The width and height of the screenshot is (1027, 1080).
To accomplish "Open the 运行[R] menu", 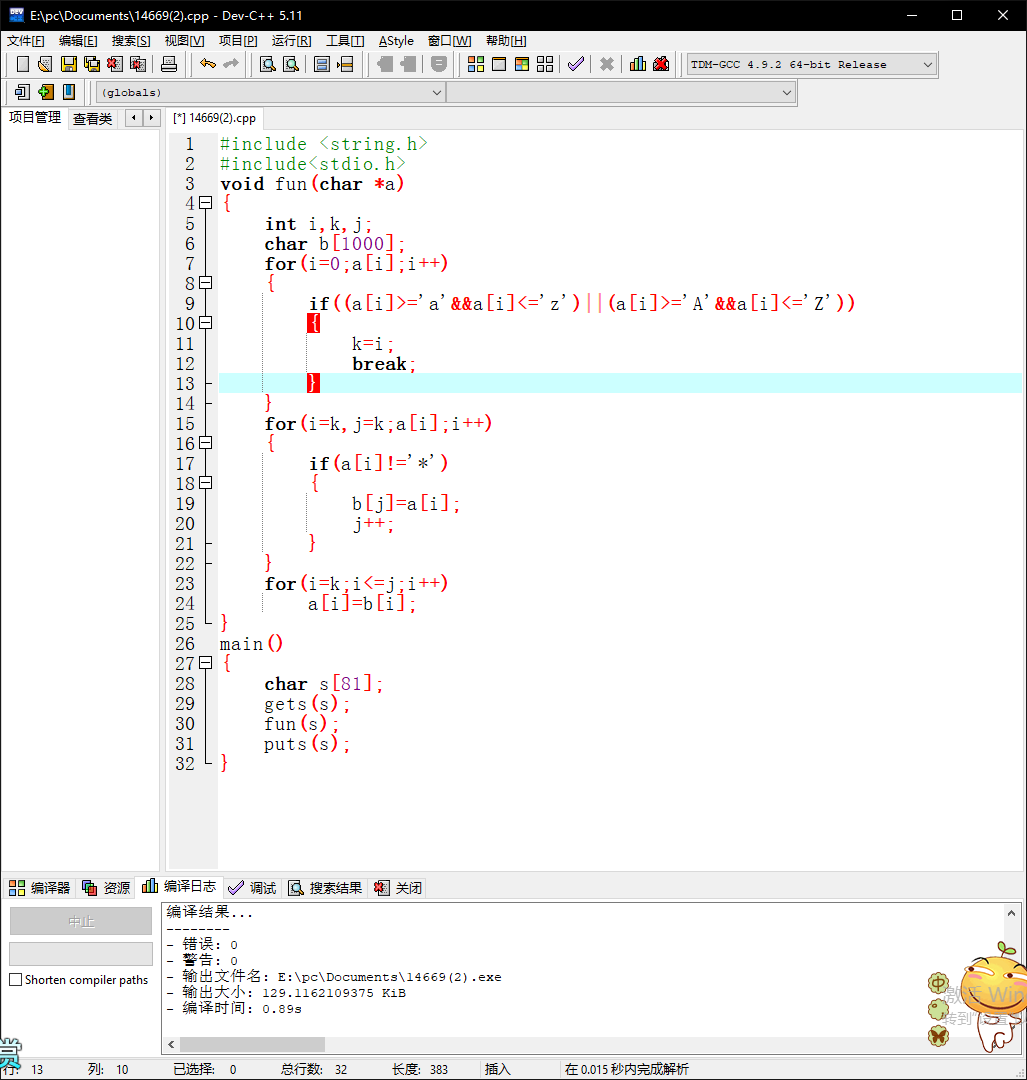I will click(x=291, y=41).
